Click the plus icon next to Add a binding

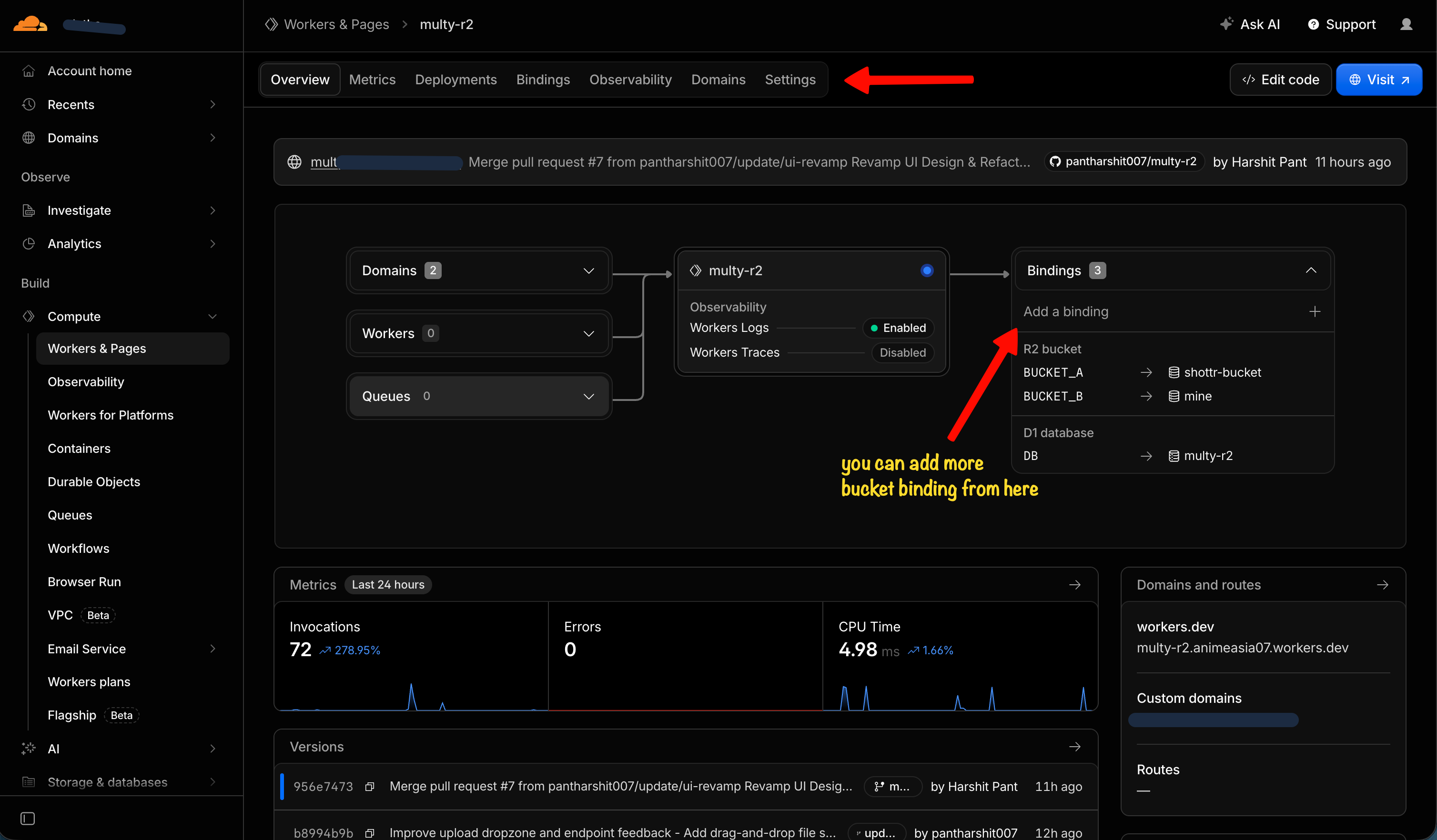click(x=1315, y=311)
